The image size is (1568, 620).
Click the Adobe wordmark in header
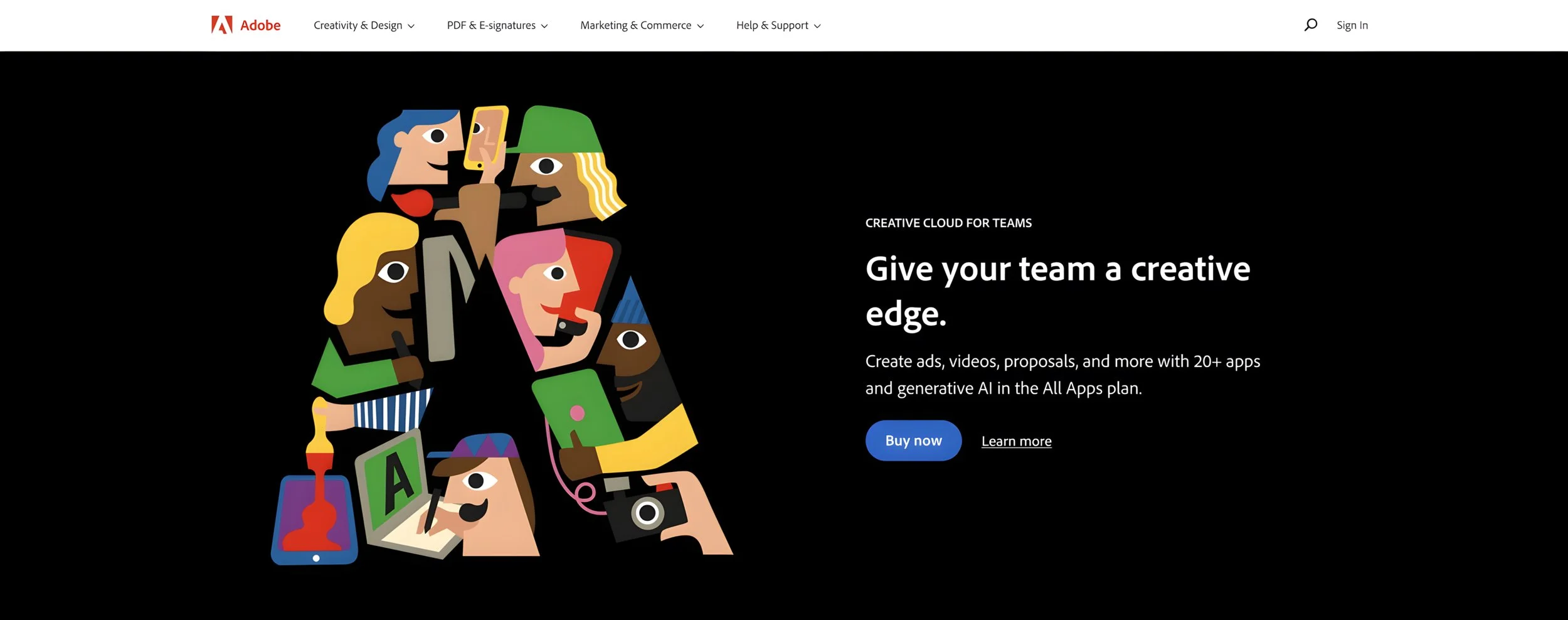pos(260,25)
